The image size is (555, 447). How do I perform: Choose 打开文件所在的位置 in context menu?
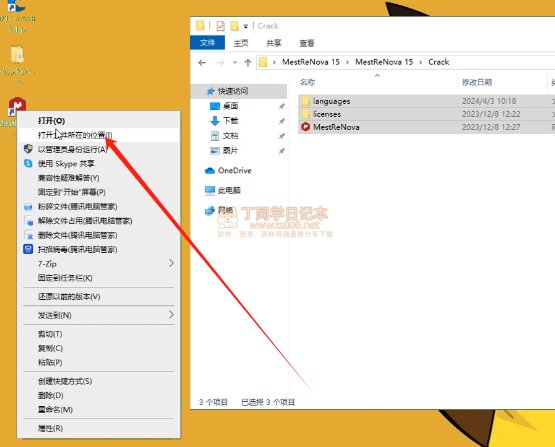[x=99, y=135]
